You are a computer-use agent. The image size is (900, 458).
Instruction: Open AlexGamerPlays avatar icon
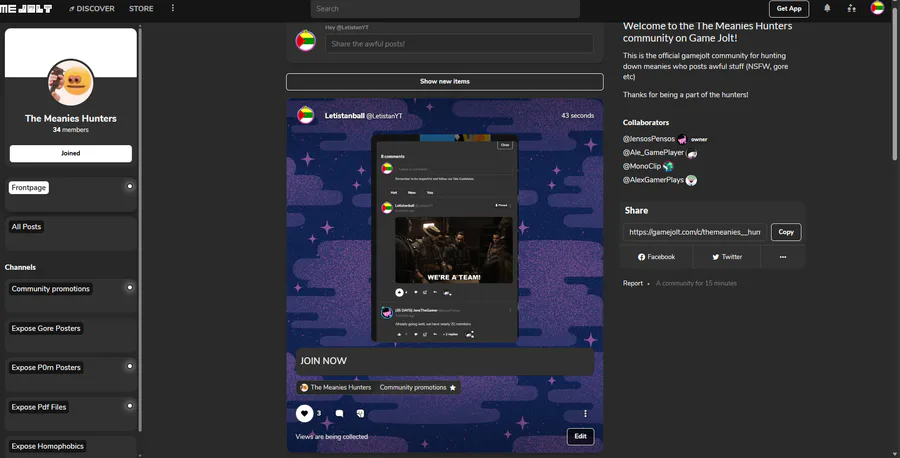pos(691,180)
